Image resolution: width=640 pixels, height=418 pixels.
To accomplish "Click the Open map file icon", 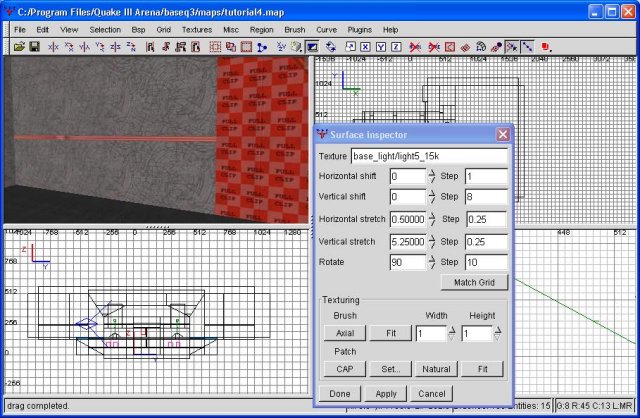I will click(x=19, y=47).
